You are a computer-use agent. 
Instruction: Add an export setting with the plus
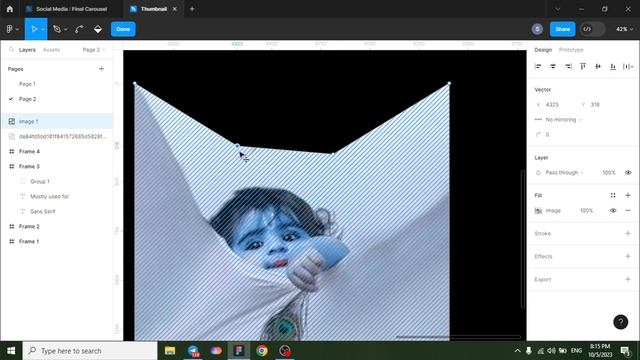click(x=628, y=280)
